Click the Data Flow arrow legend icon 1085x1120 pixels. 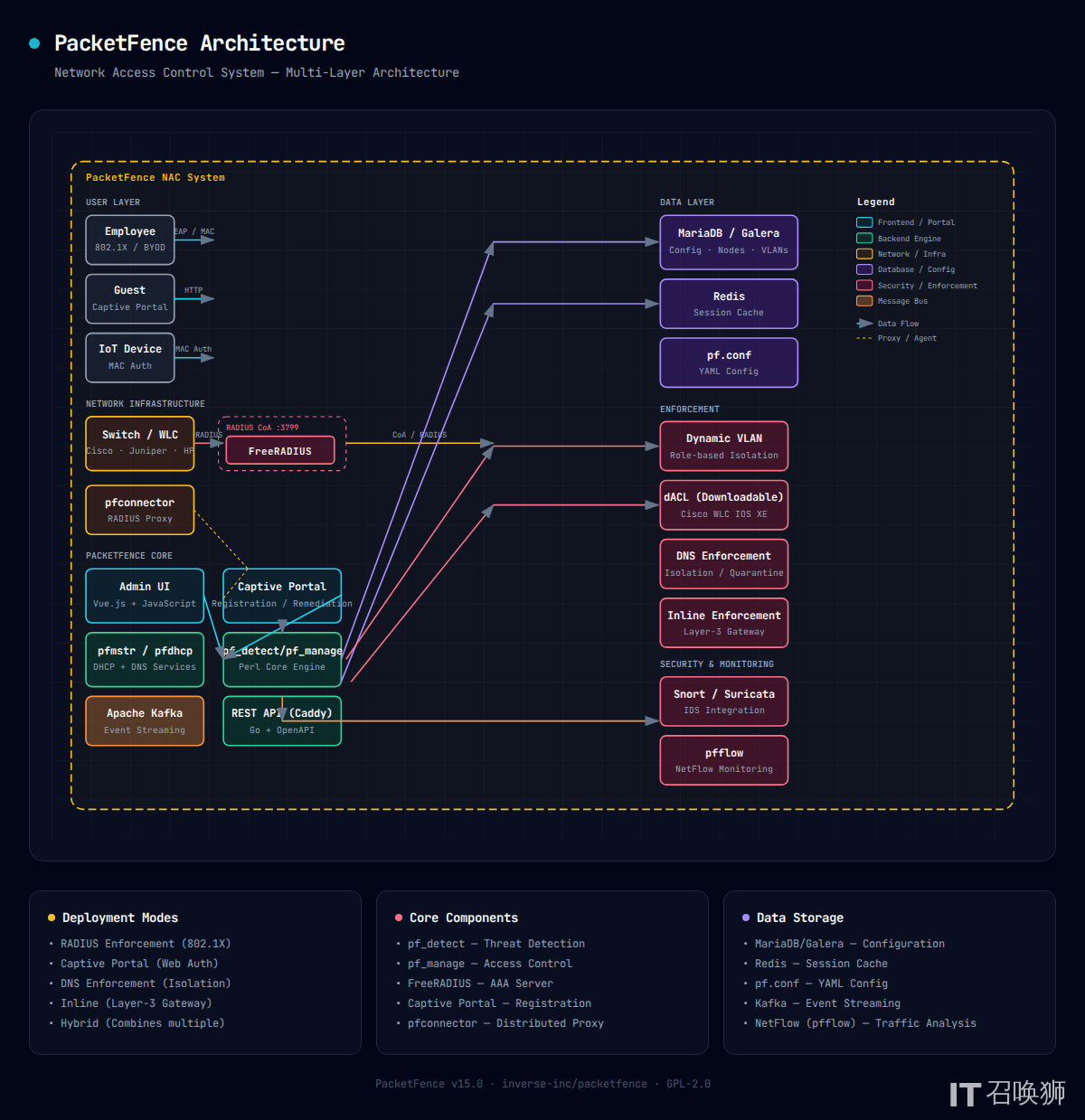pyautogui.click(x=864, y=324)
